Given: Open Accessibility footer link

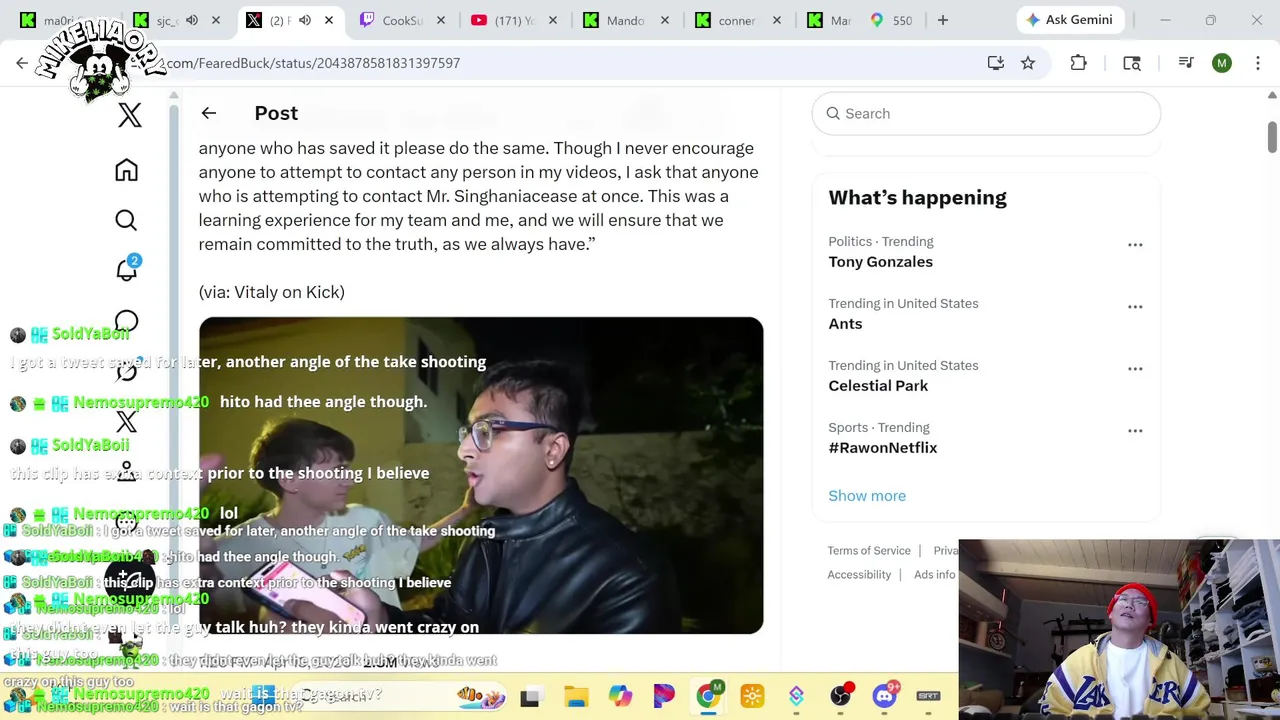Looking at the screenshot, I should coord(859,575).
